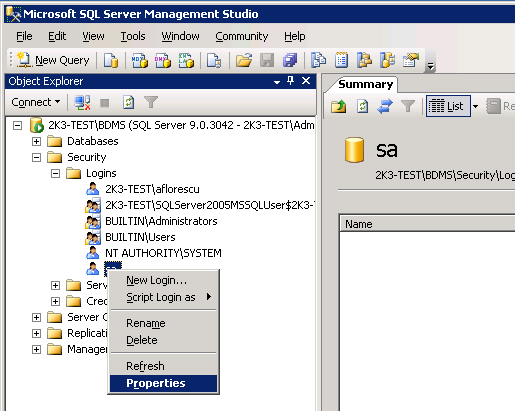515x411 pixels.
Task: Select the BUILTIN\Administrators login
Action: coord(161,221)
